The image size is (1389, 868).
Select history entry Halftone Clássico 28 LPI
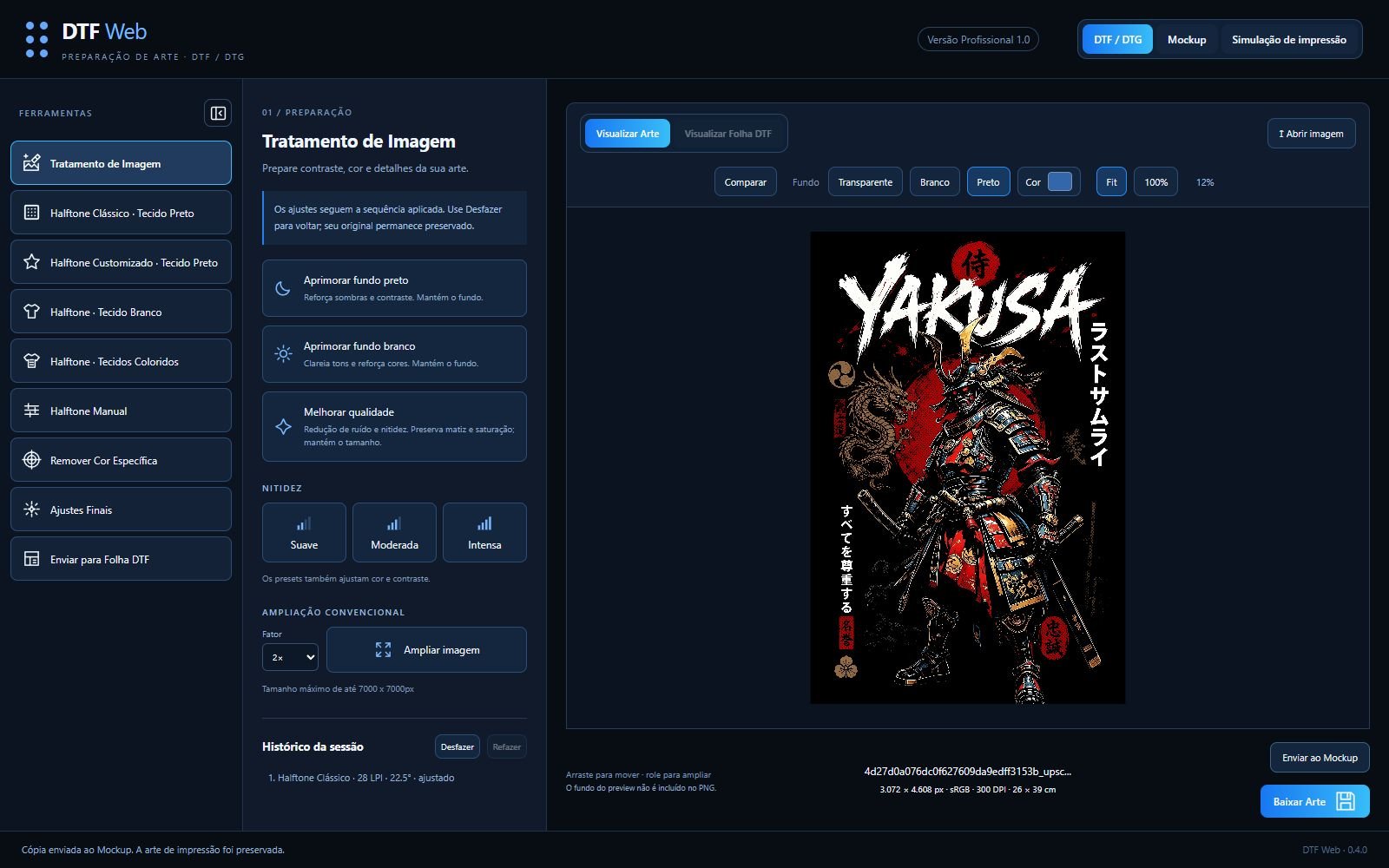pos(361,778)
